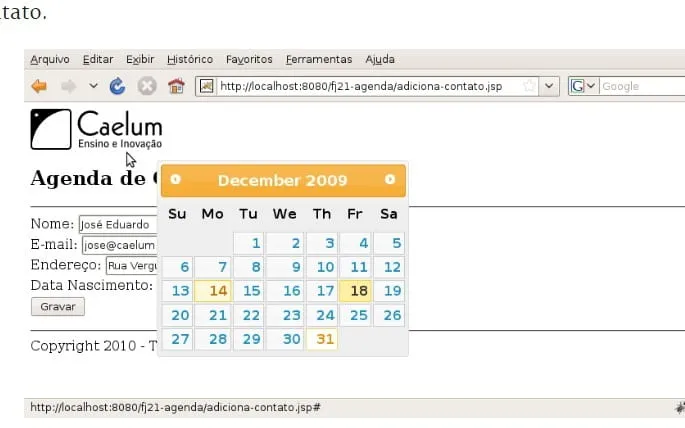Viewport: 685px width, 428px height.
Task: Go back with the orange arrow
Action: pos(39,86)
